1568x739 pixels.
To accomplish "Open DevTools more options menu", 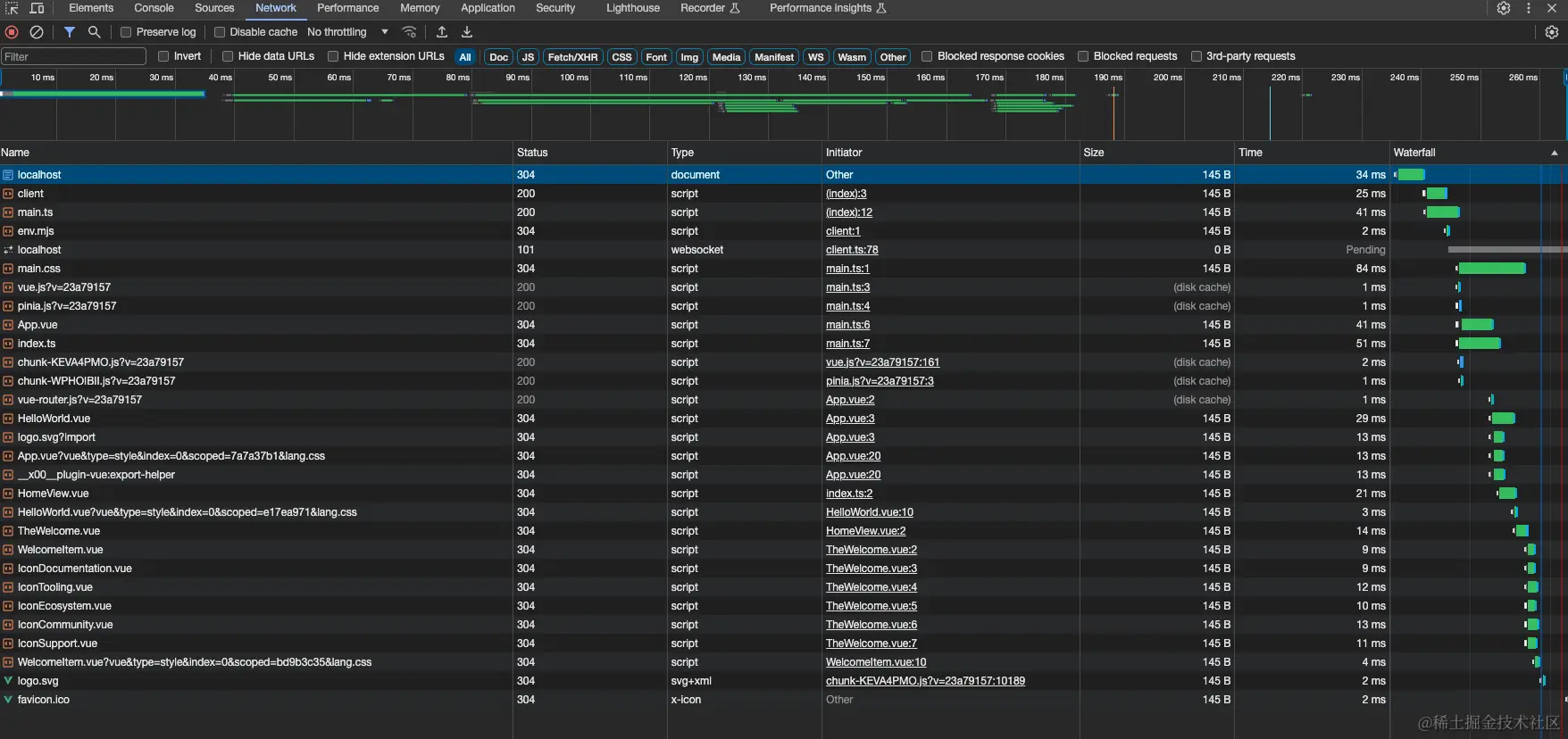I will click(1529, 8).
